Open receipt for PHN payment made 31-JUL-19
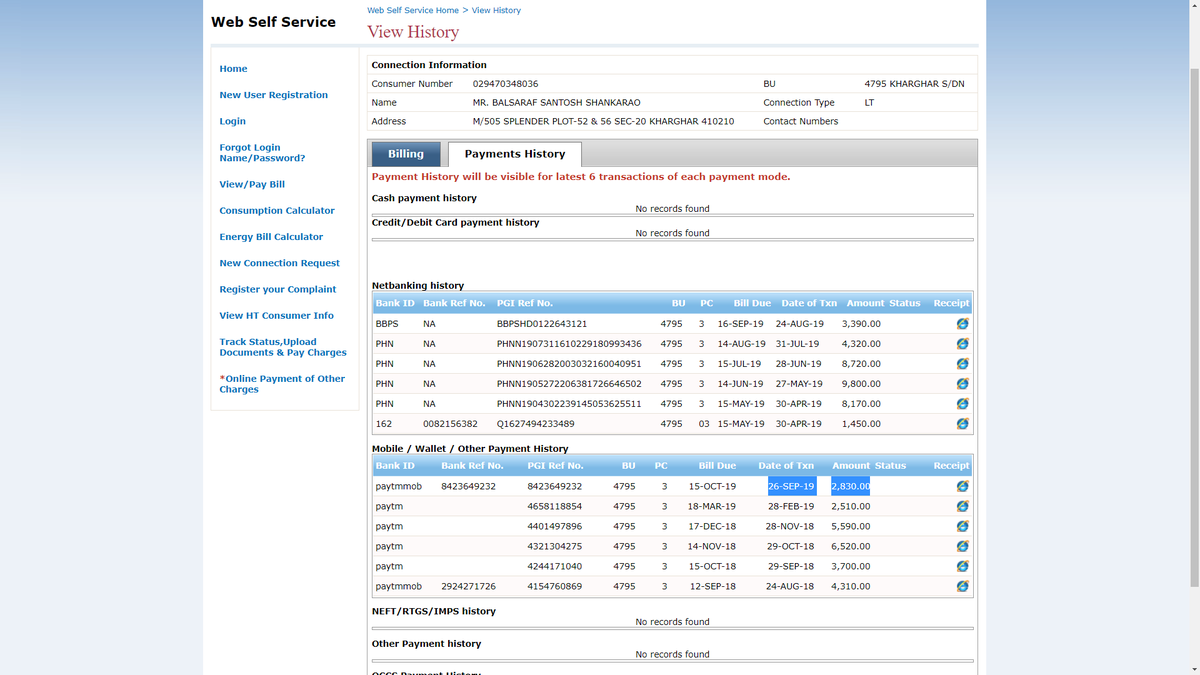This screenshot has height=675, width=1200. [x=962, y=343]
